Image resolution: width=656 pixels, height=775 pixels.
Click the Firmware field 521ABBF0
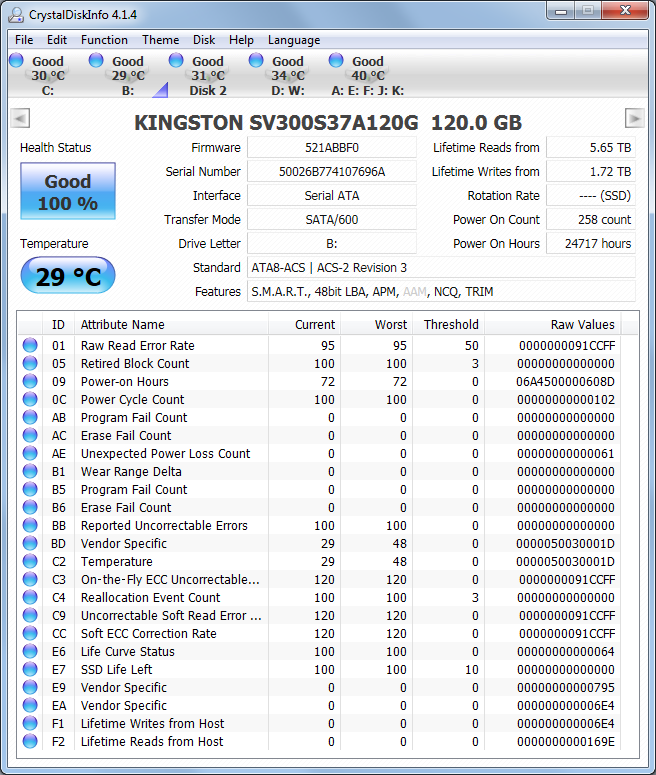coord(332,148)
